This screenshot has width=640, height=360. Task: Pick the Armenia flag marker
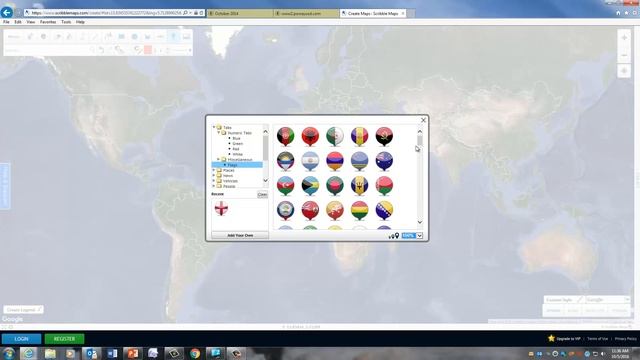pyautogui.click(x=335, y=161)
